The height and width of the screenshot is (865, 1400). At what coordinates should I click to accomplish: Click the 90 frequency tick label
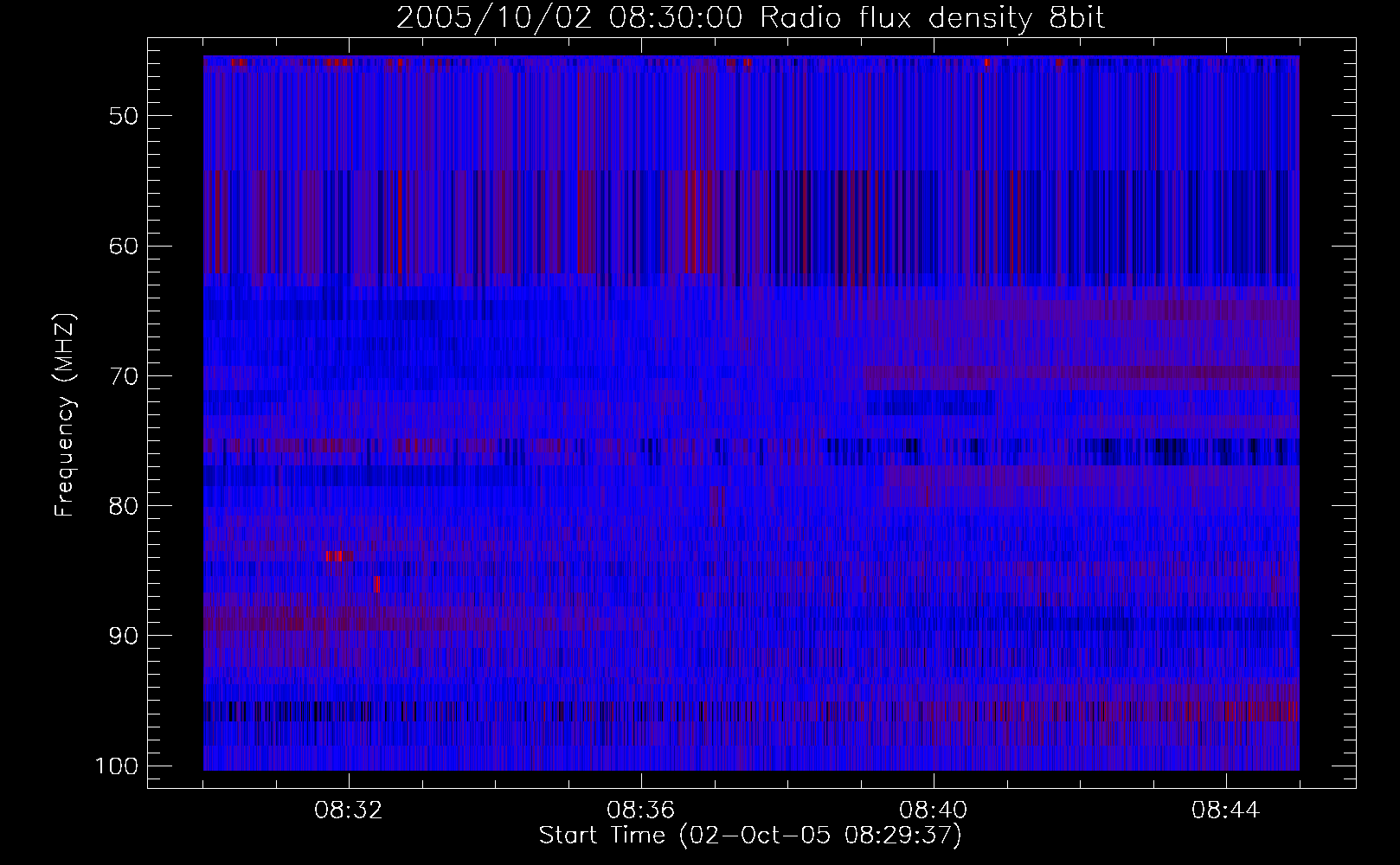[x=123, y=636]
